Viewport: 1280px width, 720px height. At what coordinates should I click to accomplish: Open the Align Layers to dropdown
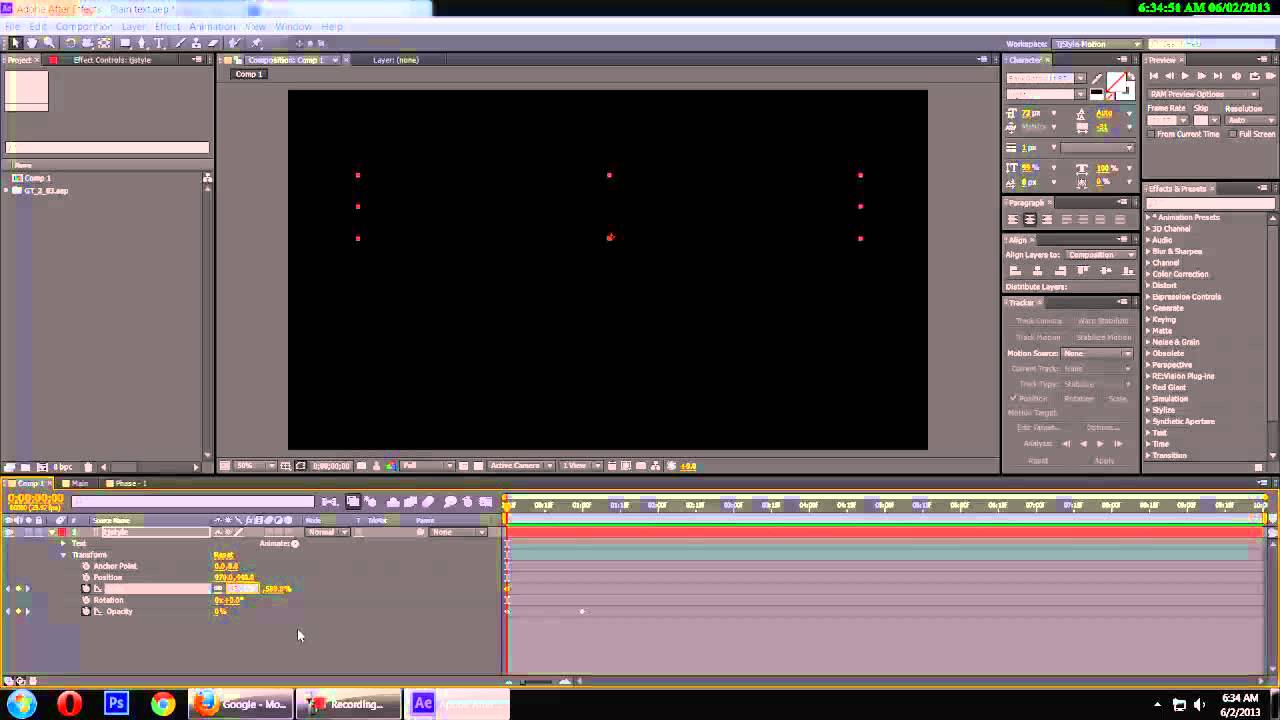tap(1099, 255)
